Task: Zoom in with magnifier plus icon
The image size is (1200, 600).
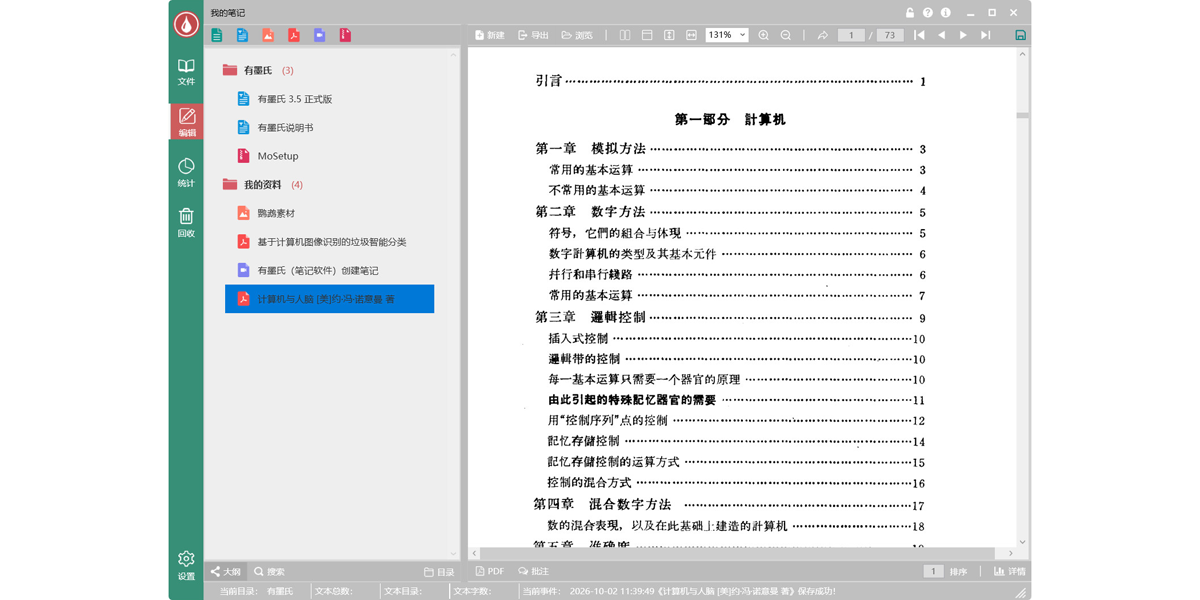Action: (x=764, y=35)
